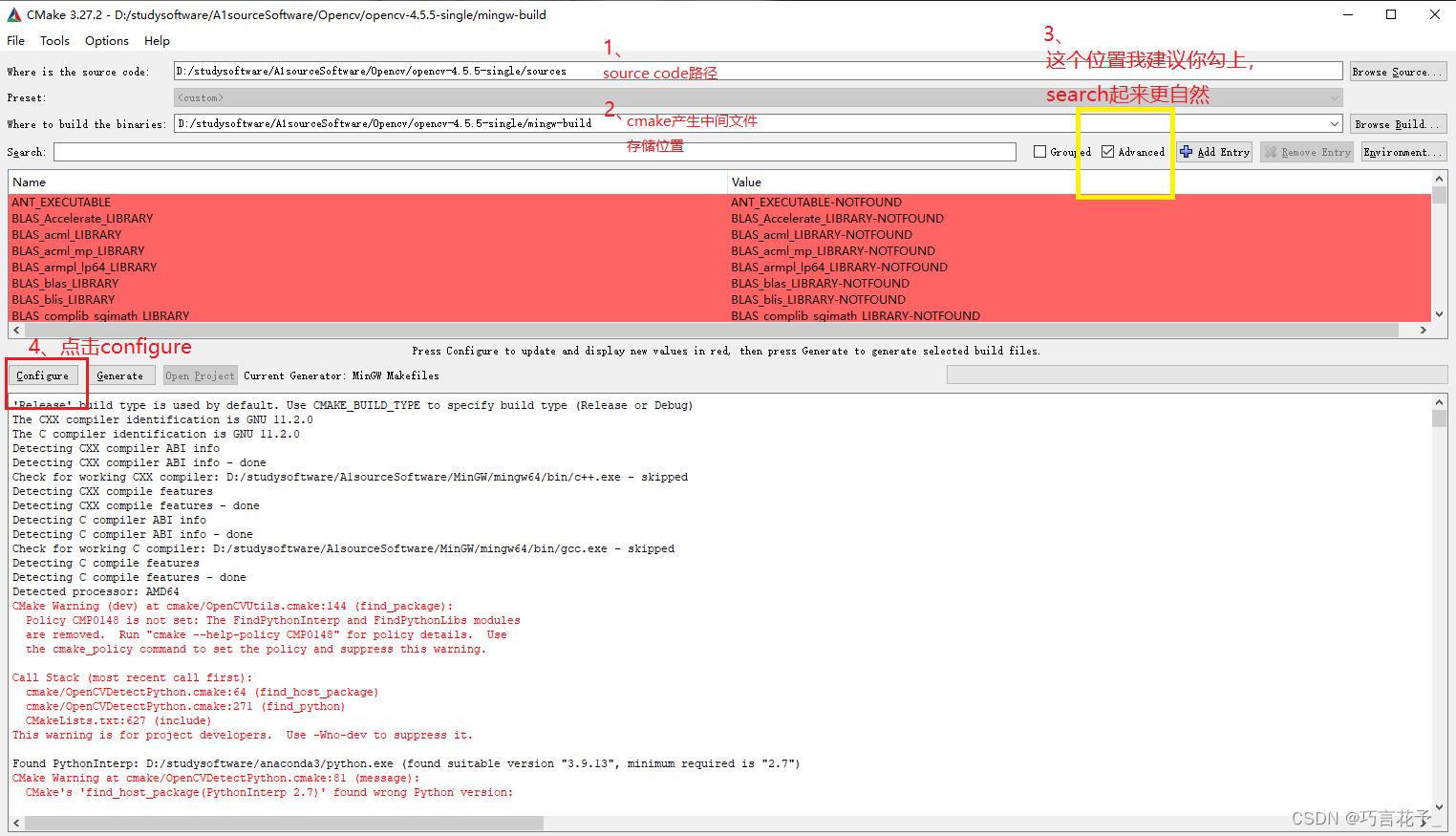
Task: Select the BLAS_armpl_lp64_LIBRARY entry
Action: tap(84, 268)
